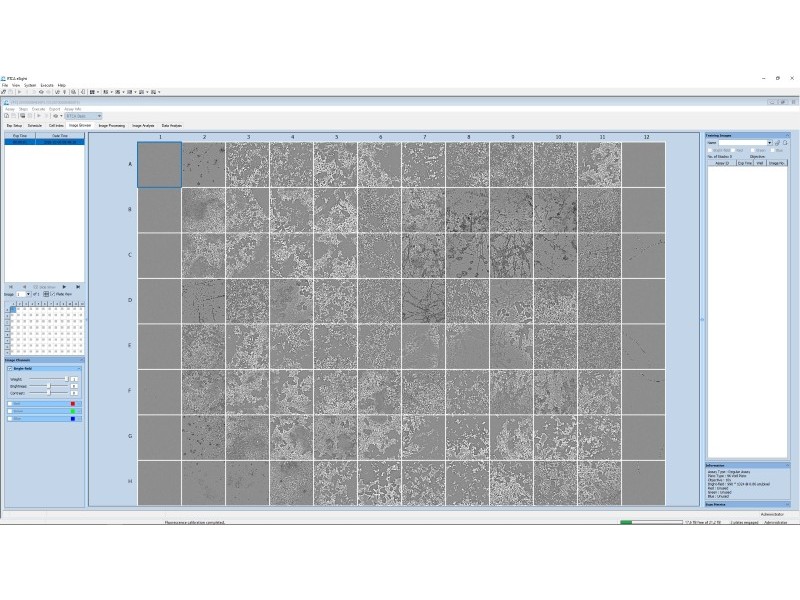The image size is (800, 600).
Task: Click the green color swatch
Action: [x=73, y=411]
